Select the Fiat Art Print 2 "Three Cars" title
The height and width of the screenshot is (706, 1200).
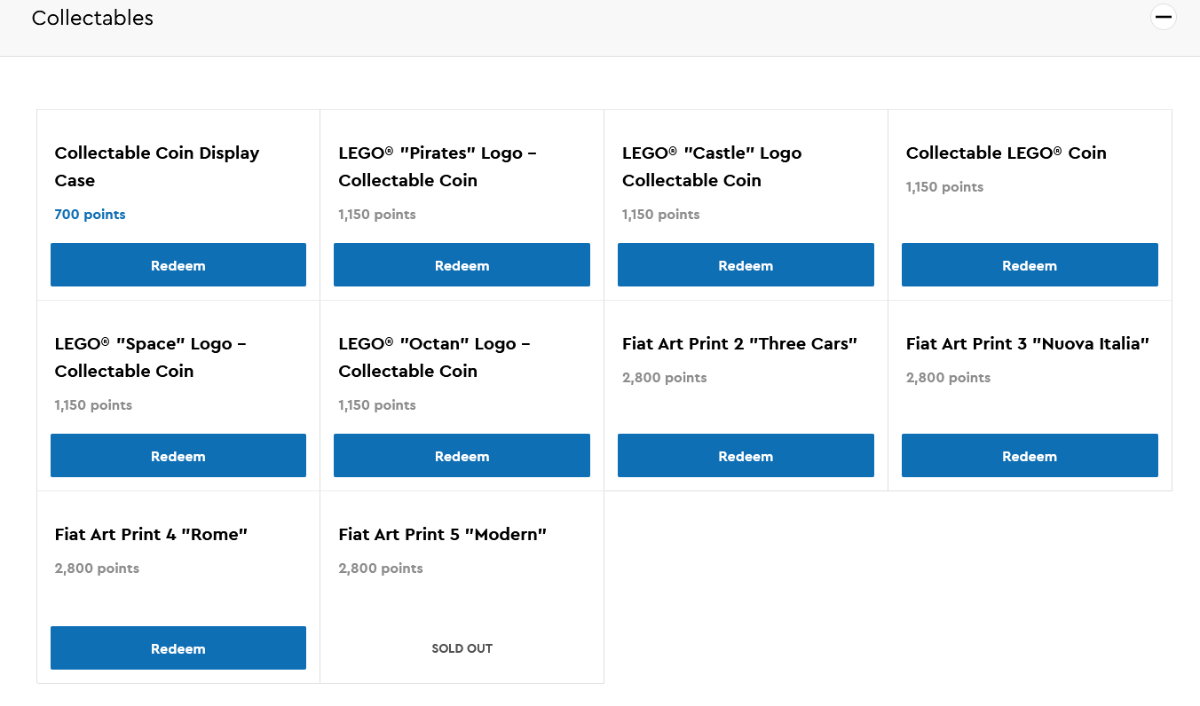point(740,344)
